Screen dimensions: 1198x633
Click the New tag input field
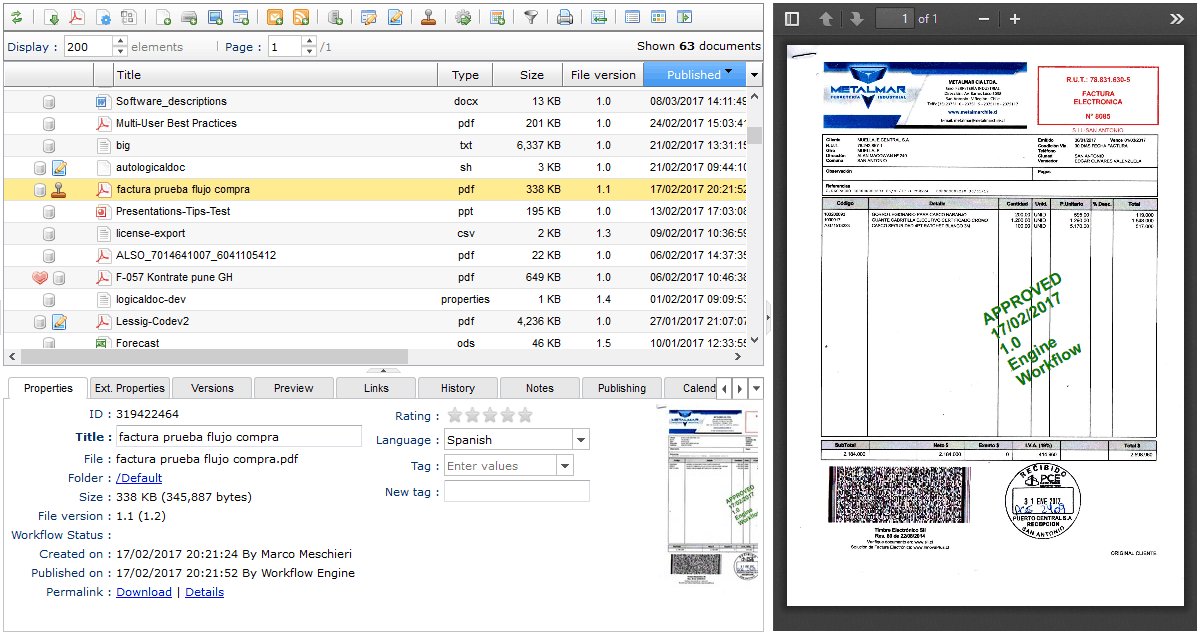click(516, 492)
